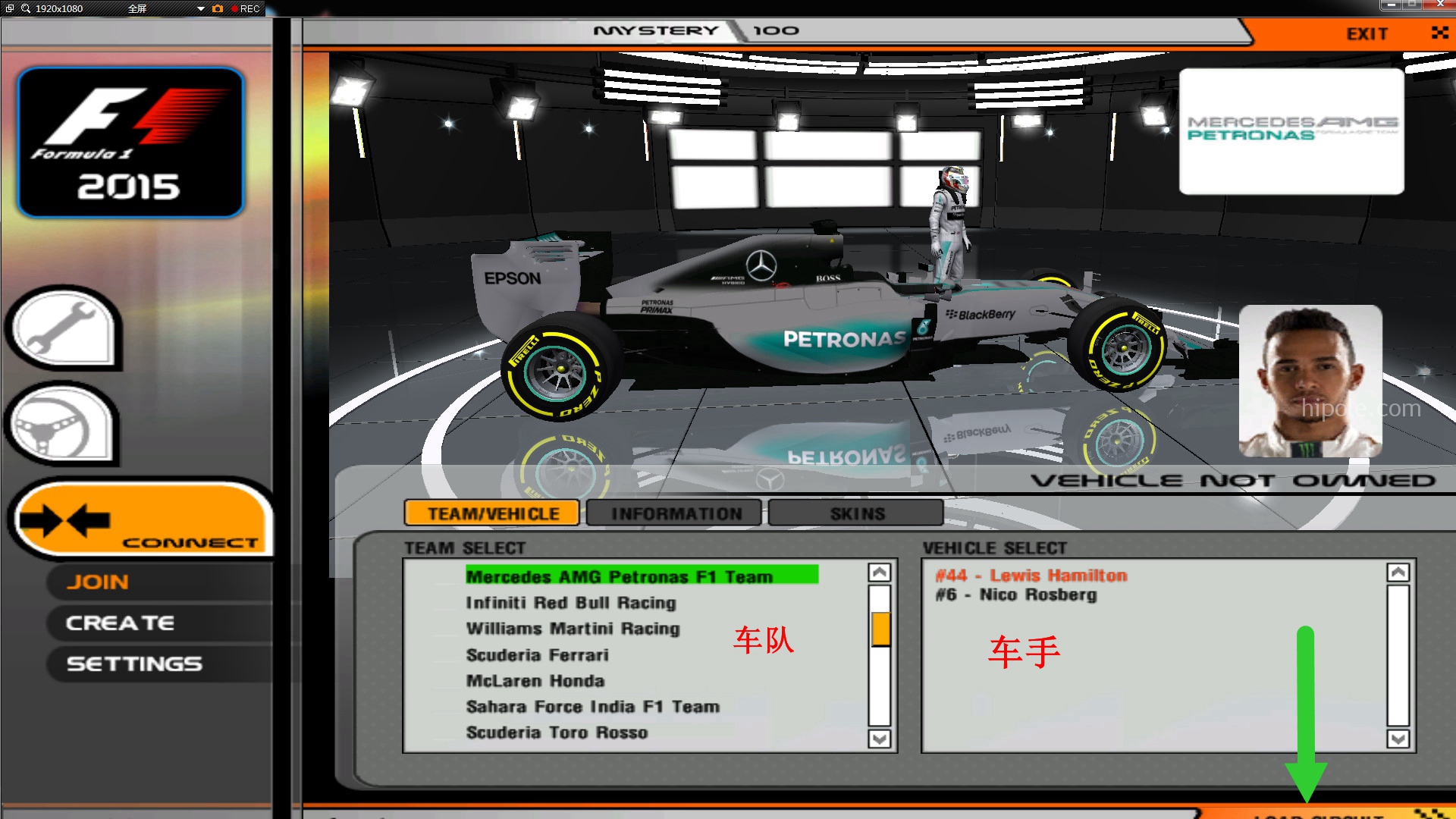Switch to the SKINS tab
The image size is (1456, 819).
[x=857, y=513]
